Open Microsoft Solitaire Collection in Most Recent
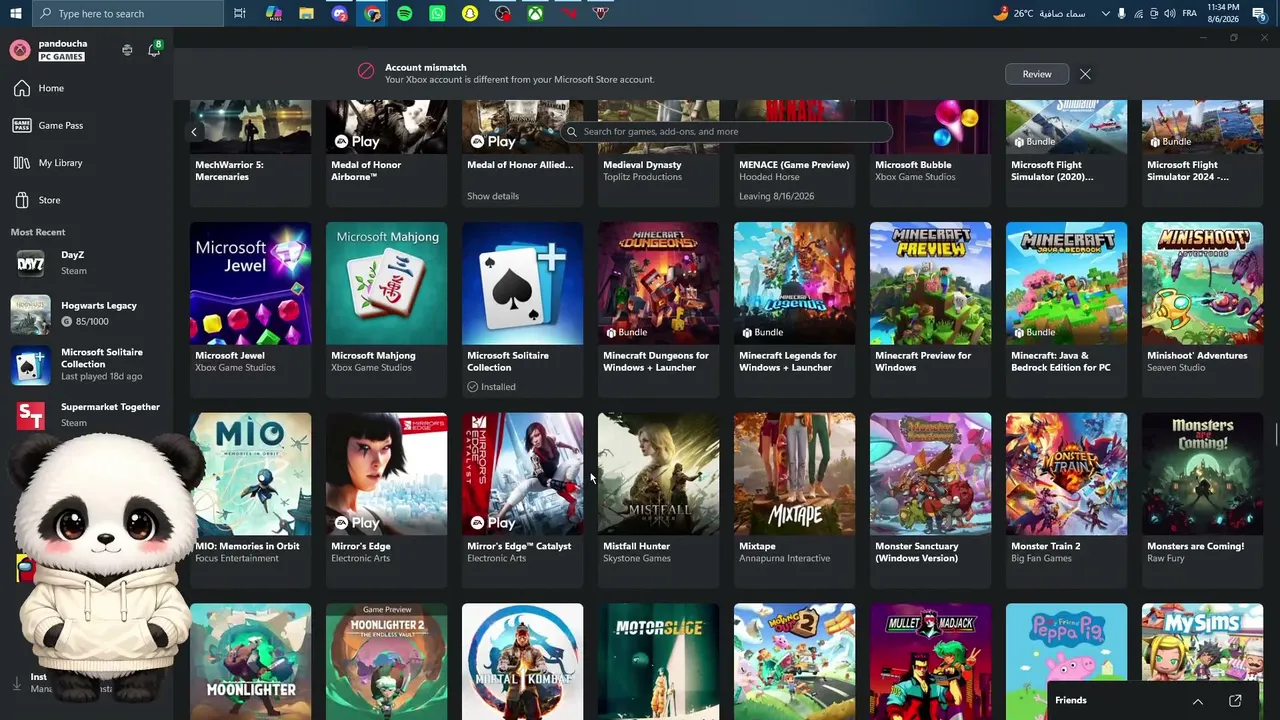This screenshot has width=1280, height=720. pos(86,364)
